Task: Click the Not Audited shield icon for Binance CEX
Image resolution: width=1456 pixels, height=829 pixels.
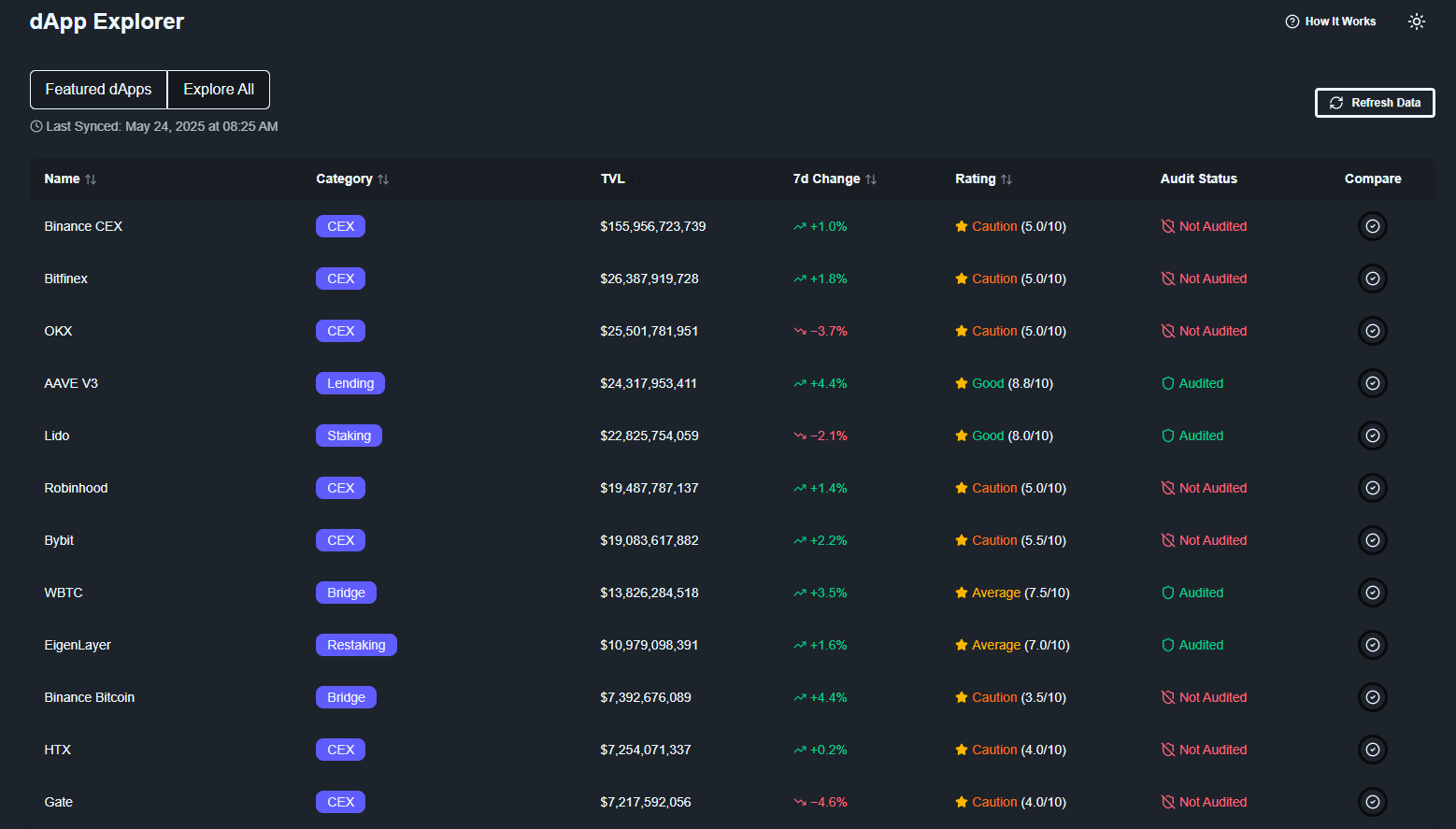Action: [1167, 226]
